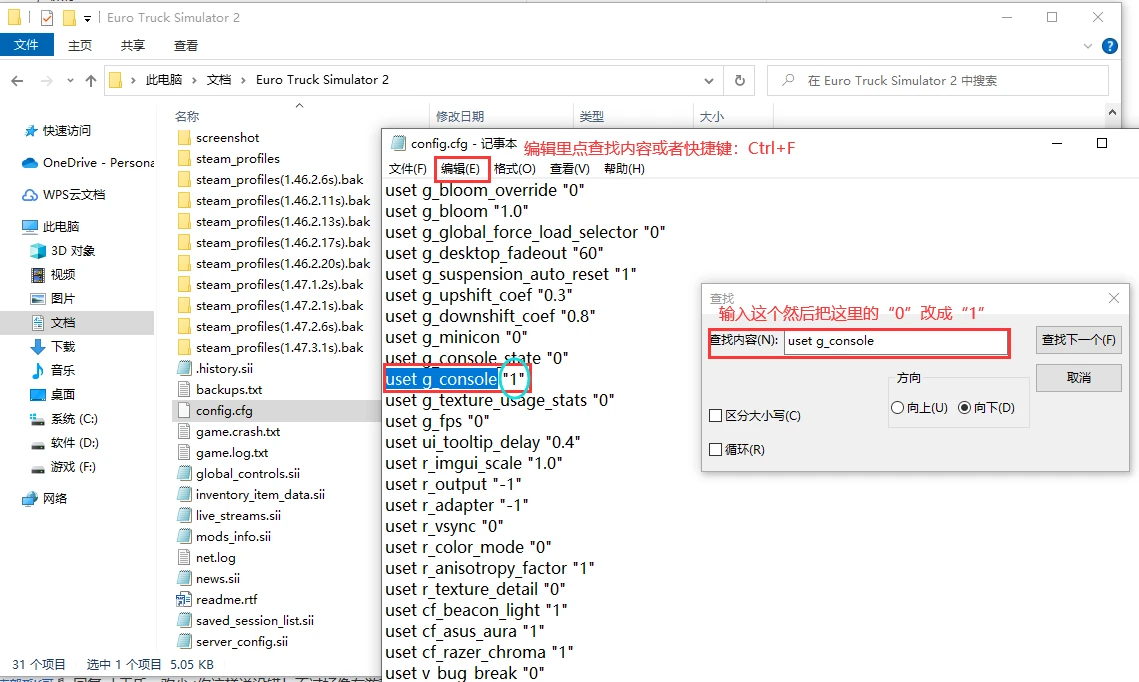
Task: Open 下载 folder in the sidebar
Action: (54, 346)
